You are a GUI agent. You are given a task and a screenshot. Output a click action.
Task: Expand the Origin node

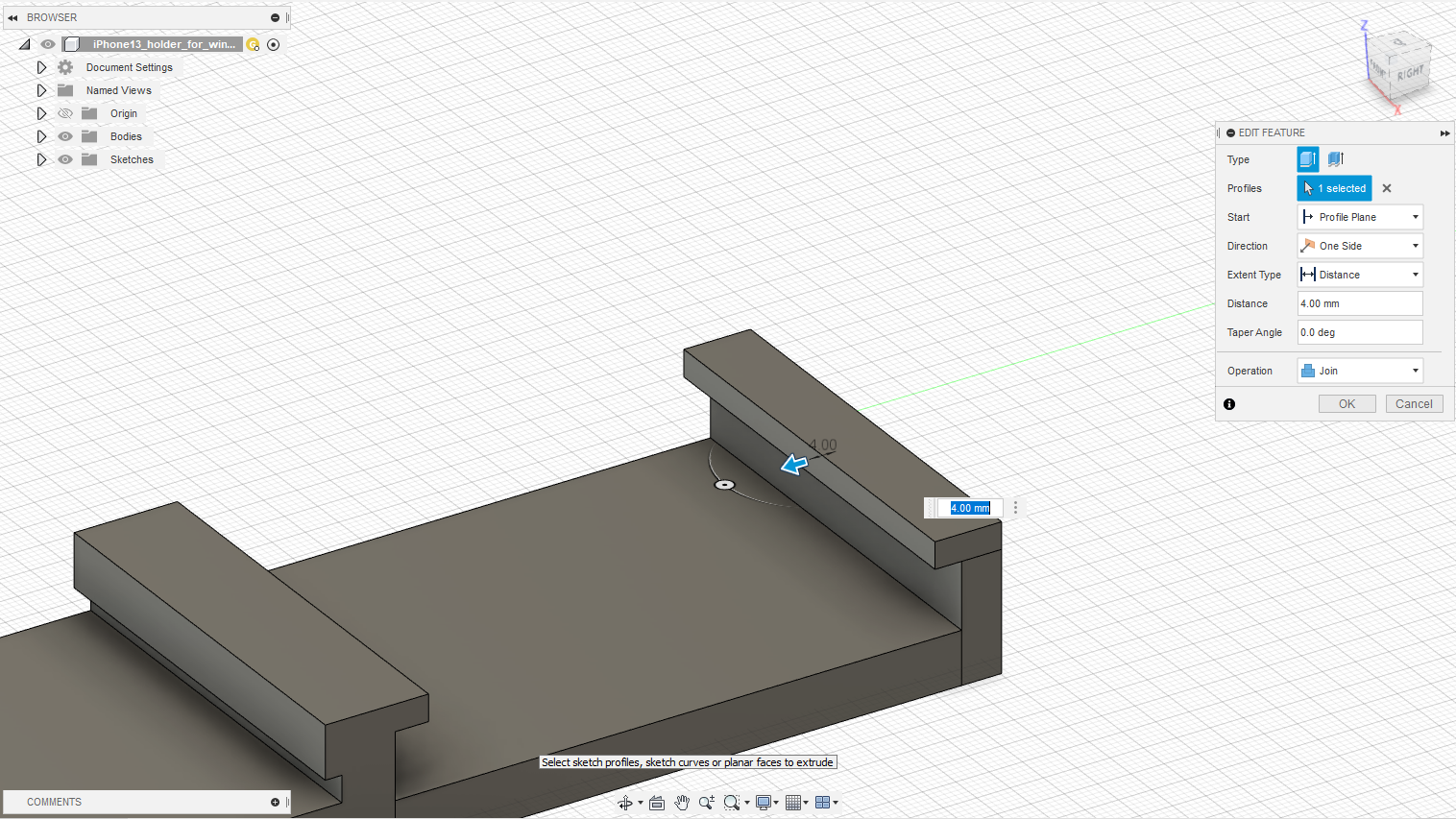[41, 113]
